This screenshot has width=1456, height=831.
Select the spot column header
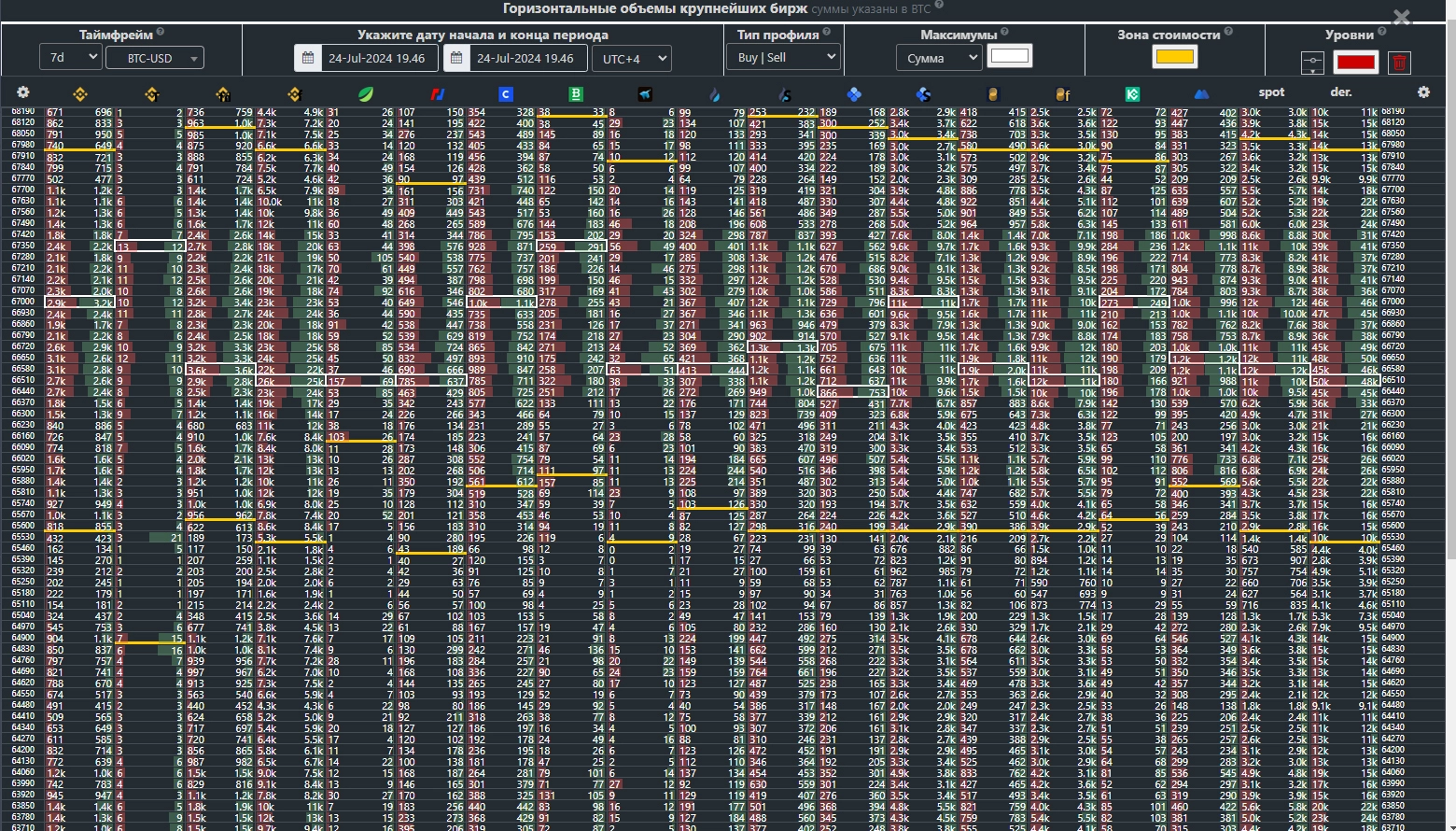point(1271,92)
